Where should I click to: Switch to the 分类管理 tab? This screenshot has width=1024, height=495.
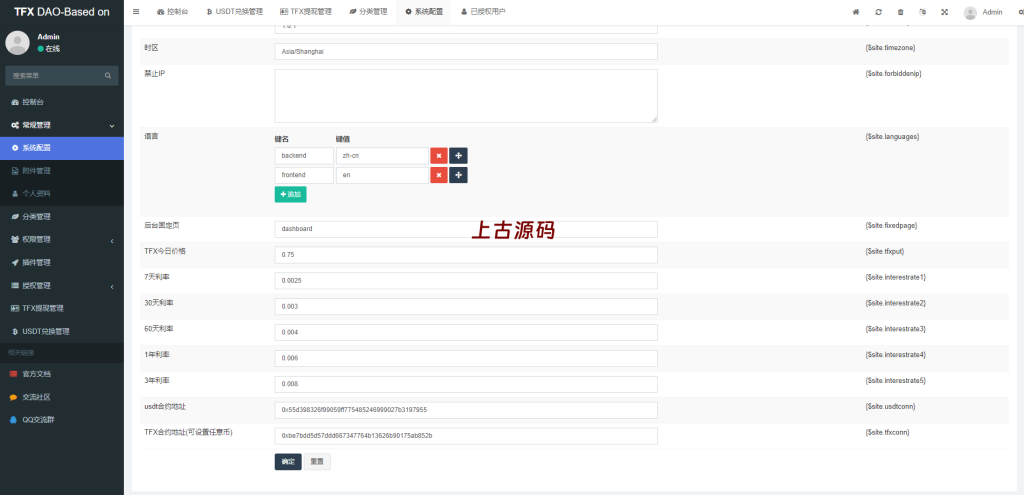click(368, 12)
